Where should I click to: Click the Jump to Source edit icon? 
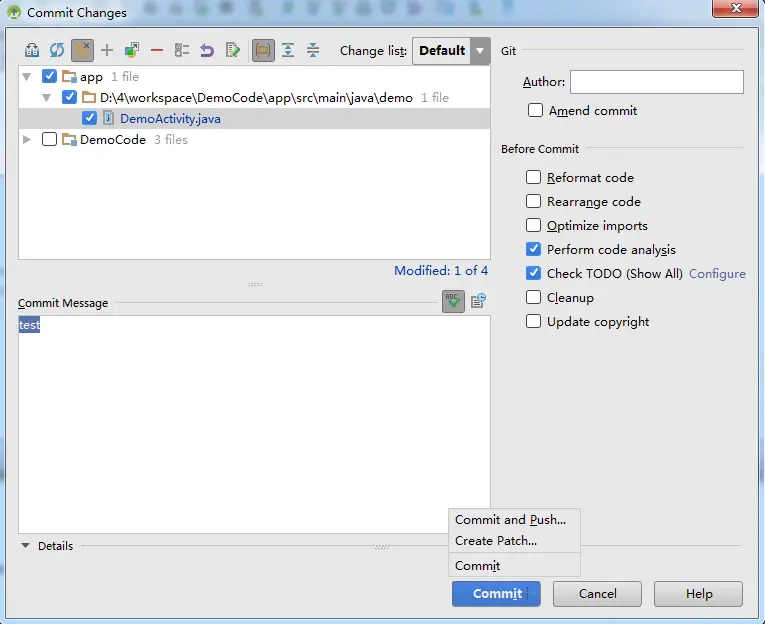click(x=233, y=50)
